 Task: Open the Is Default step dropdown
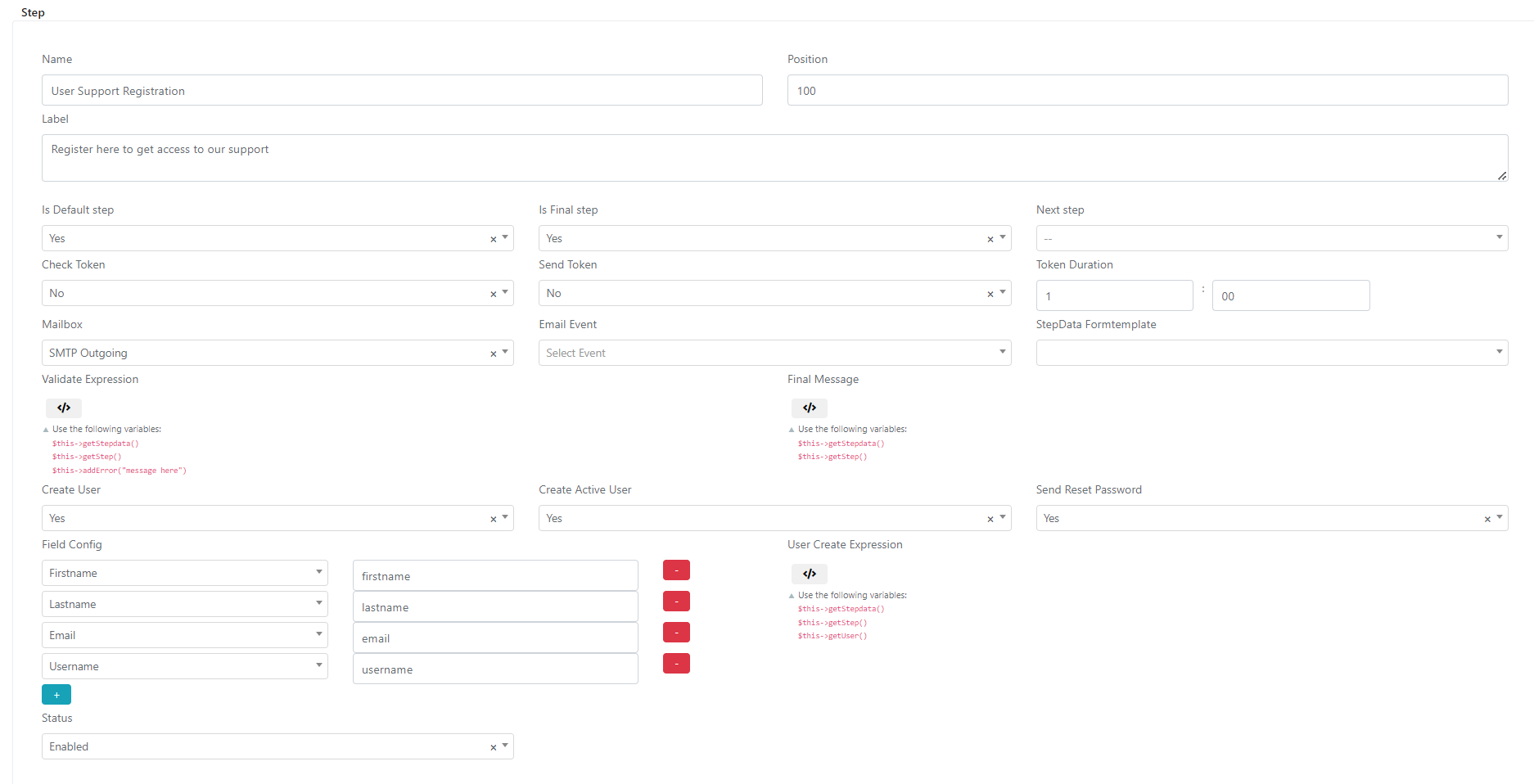click(x=277, y=238)
